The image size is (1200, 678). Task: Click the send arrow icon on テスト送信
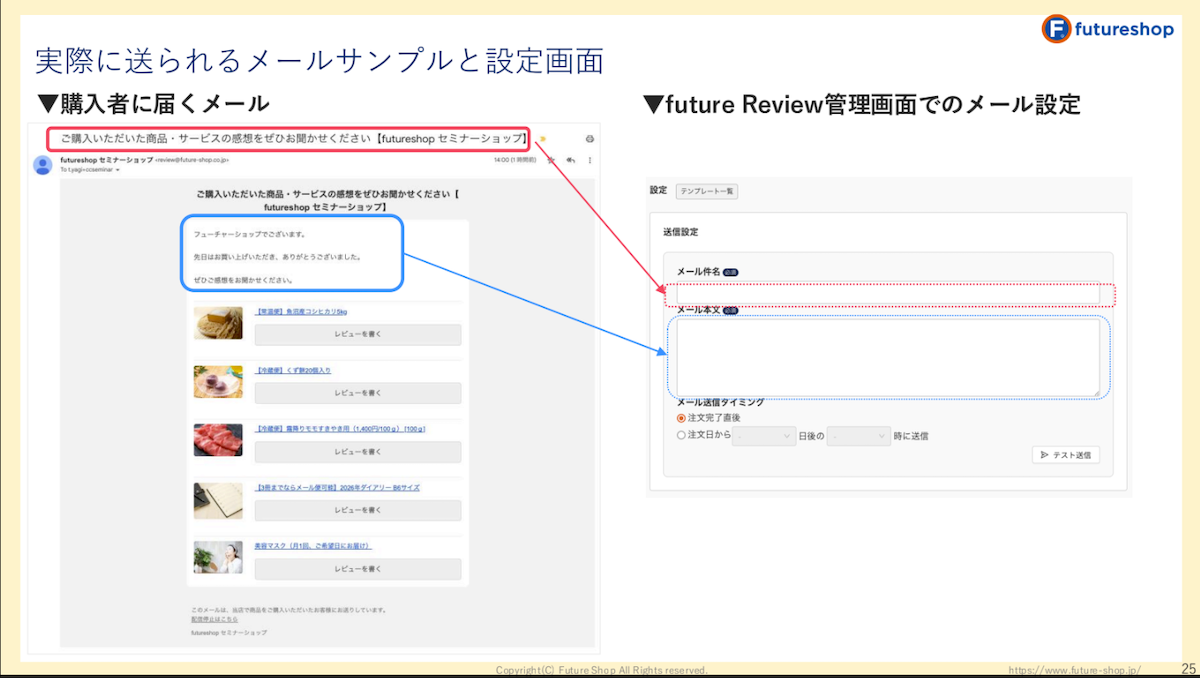coord(1044,454)
